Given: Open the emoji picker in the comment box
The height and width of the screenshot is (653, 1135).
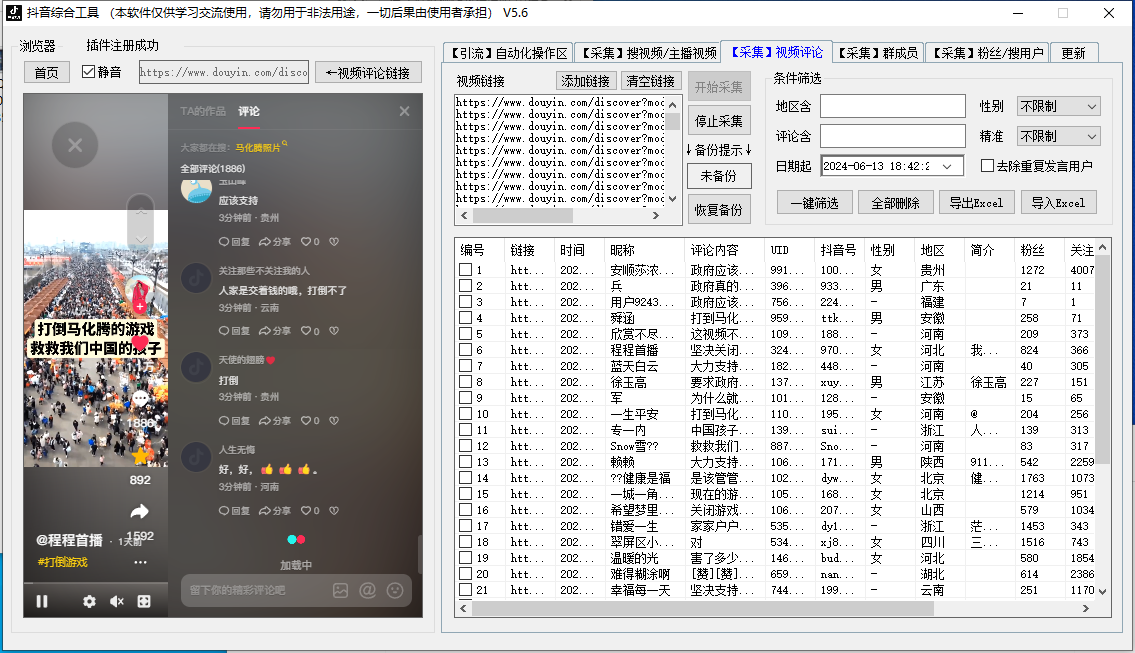Looking at the screenshot, I should click(x=395, y=591).
